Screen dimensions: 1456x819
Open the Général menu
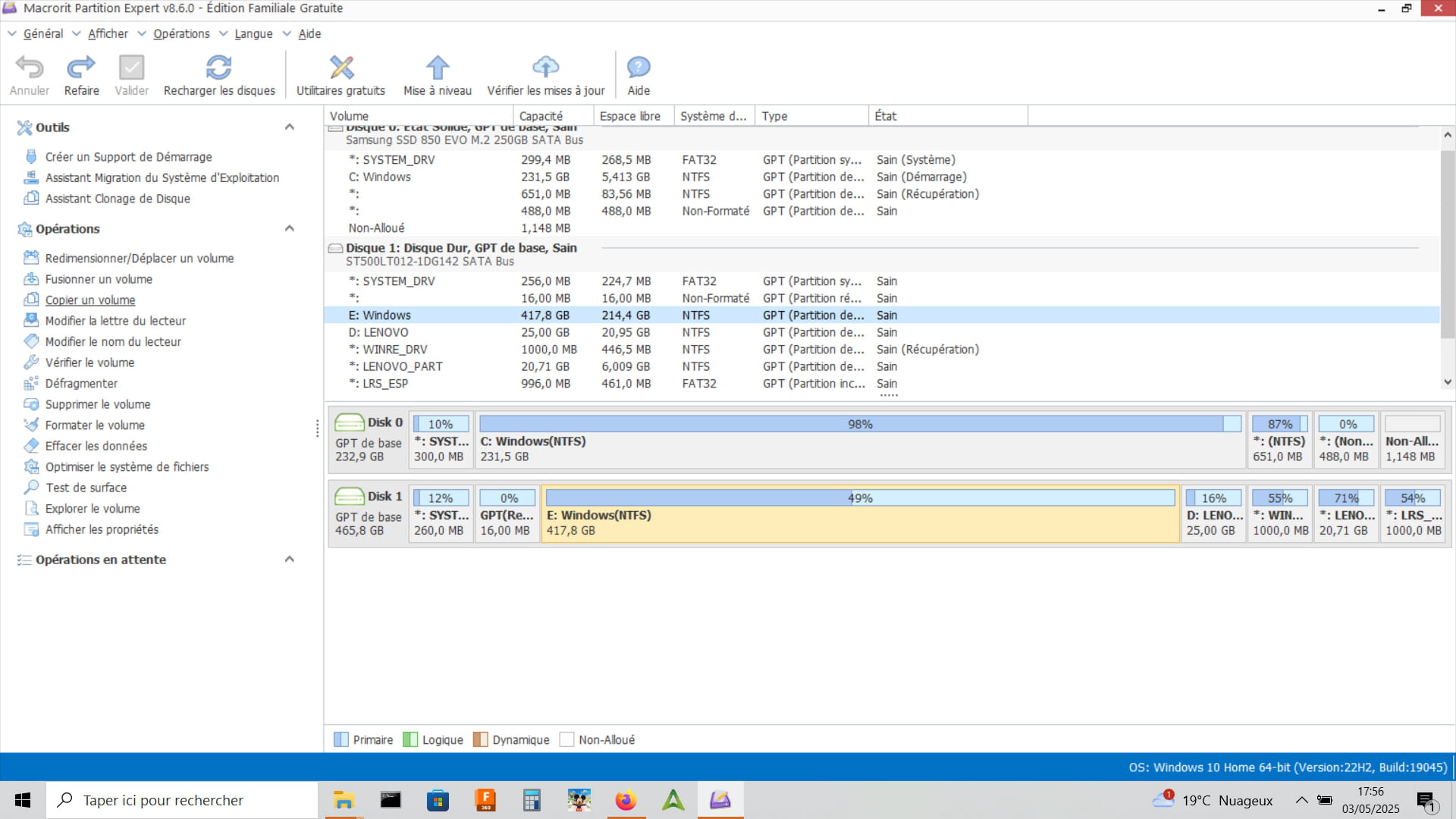(x=43, y=33)
